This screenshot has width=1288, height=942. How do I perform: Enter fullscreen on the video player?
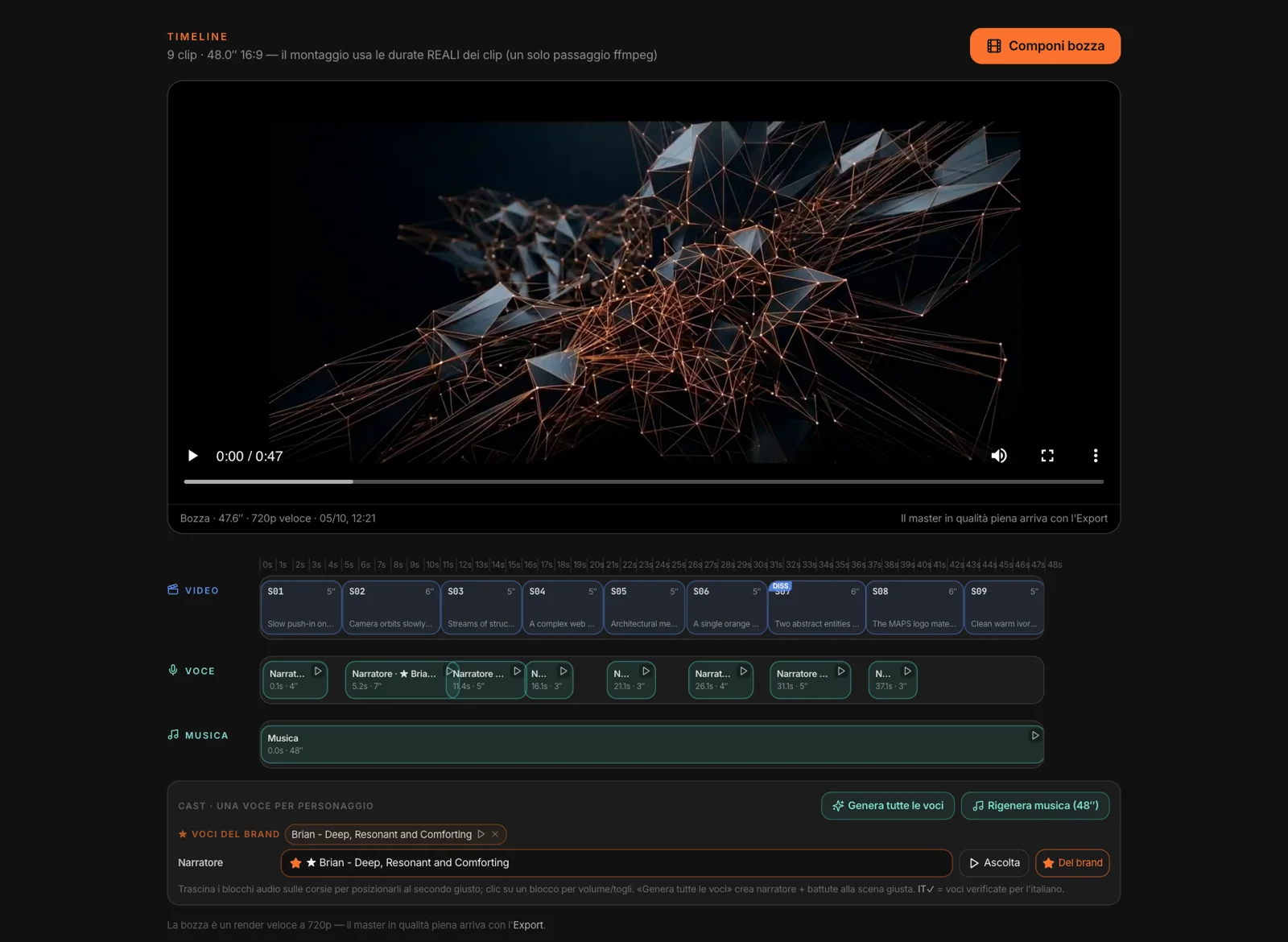[1047, 456]
